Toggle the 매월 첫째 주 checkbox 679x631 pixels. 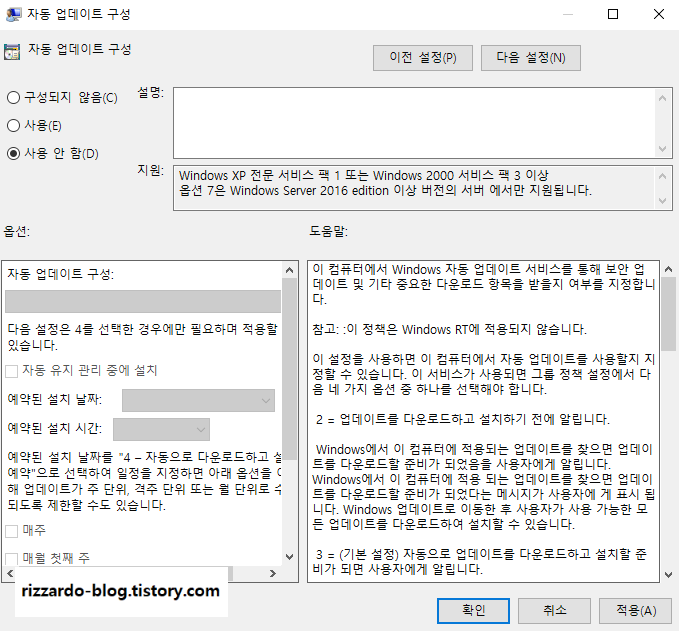pyautogui.click(x=11, y=559)
